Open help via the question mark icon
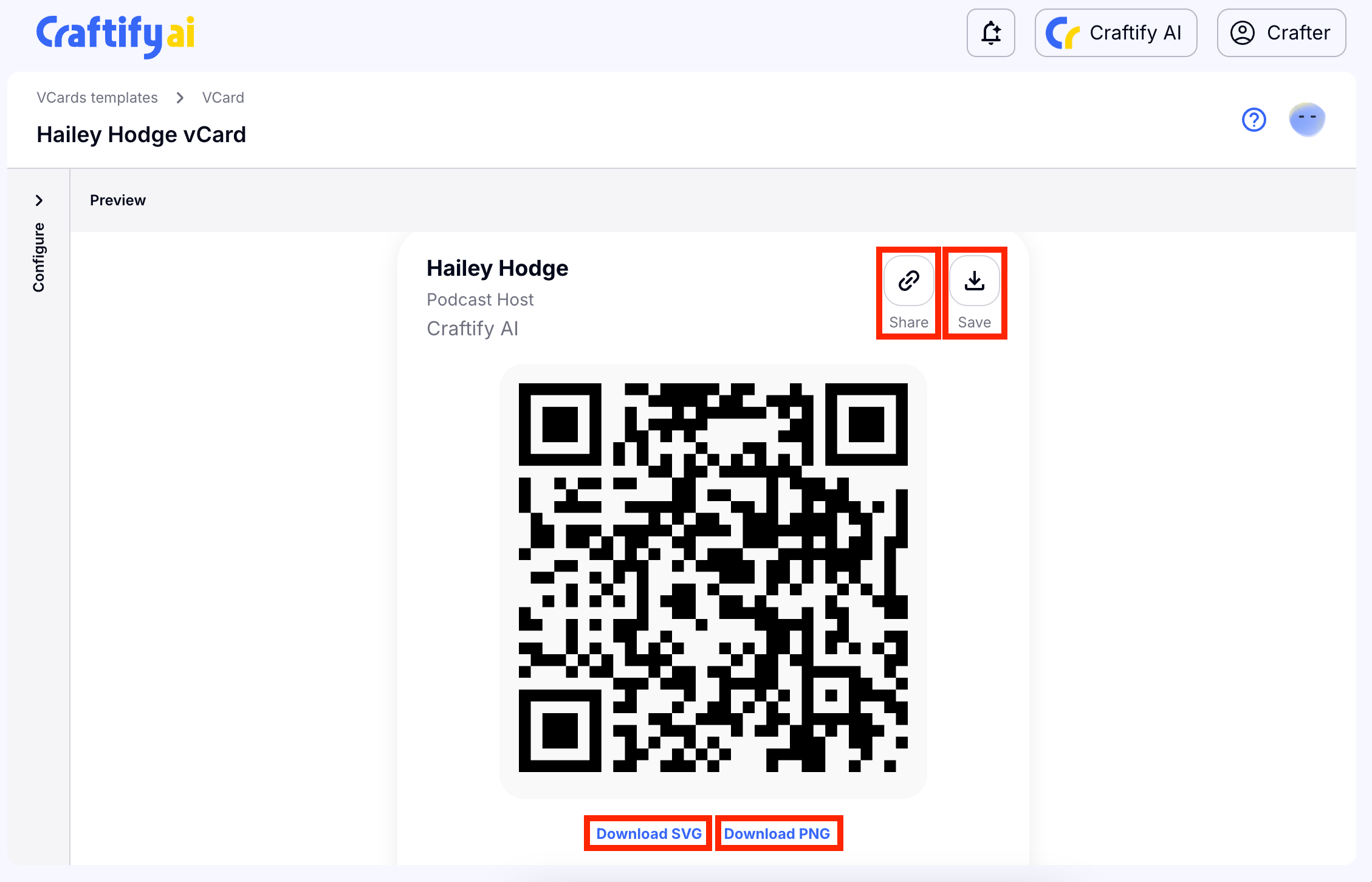 coord(1254,120)
